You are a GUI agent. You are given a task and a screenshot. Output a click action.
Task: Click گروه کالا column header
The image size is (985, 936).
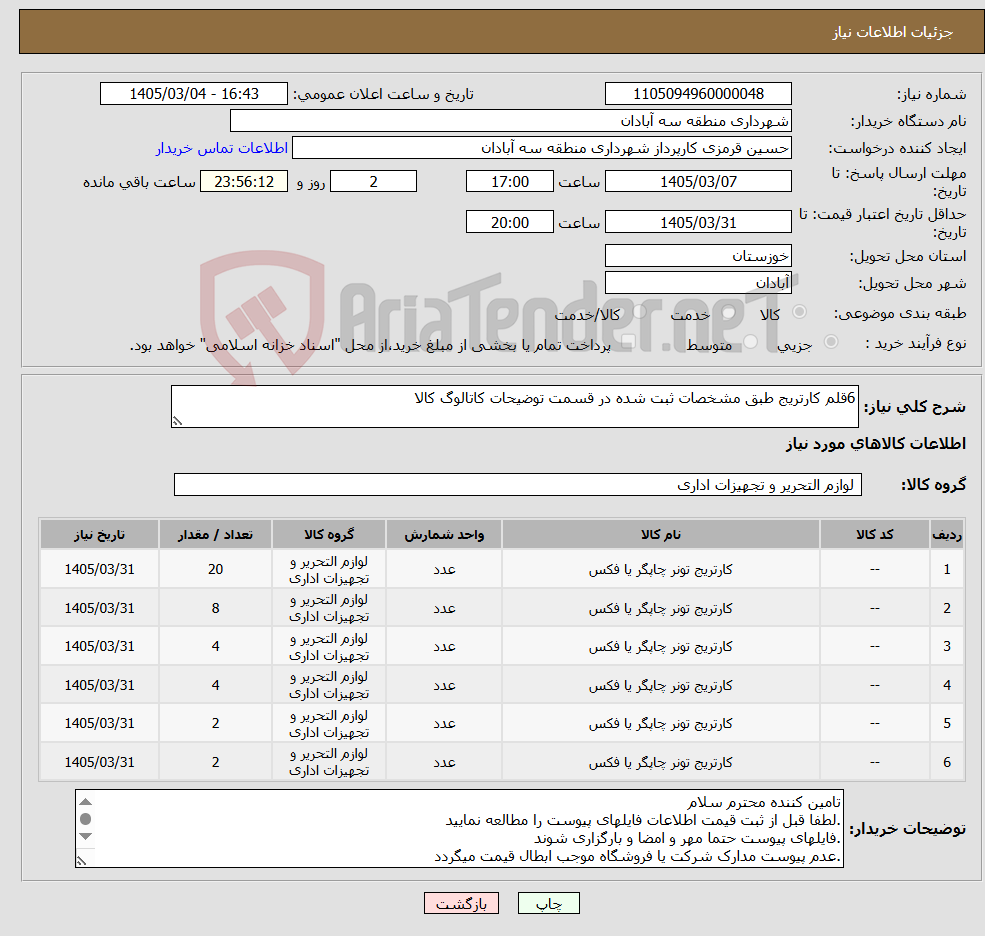click(329, 535)
